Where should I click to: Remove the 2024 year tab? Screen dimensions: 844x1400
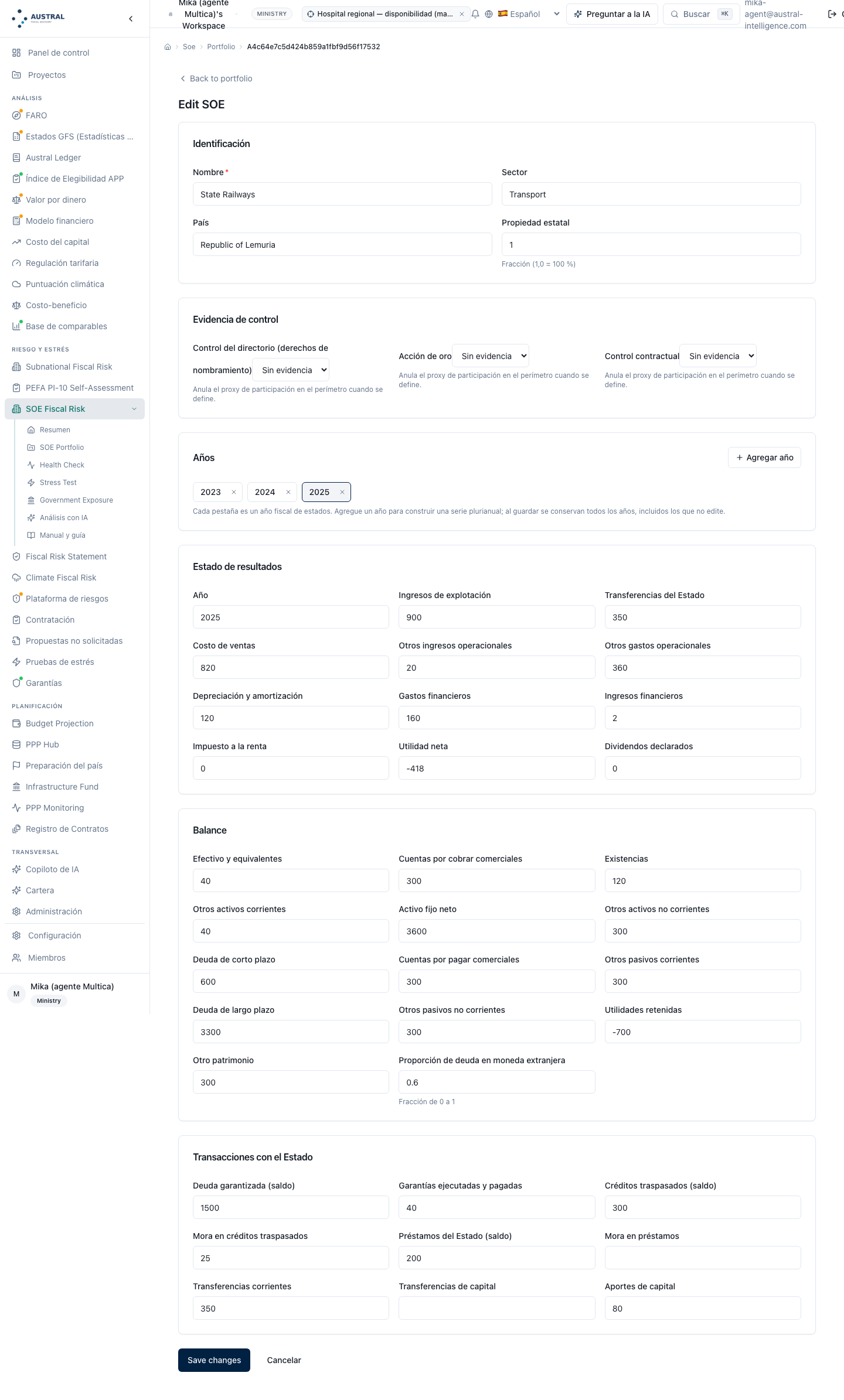(x=288, y=492)
